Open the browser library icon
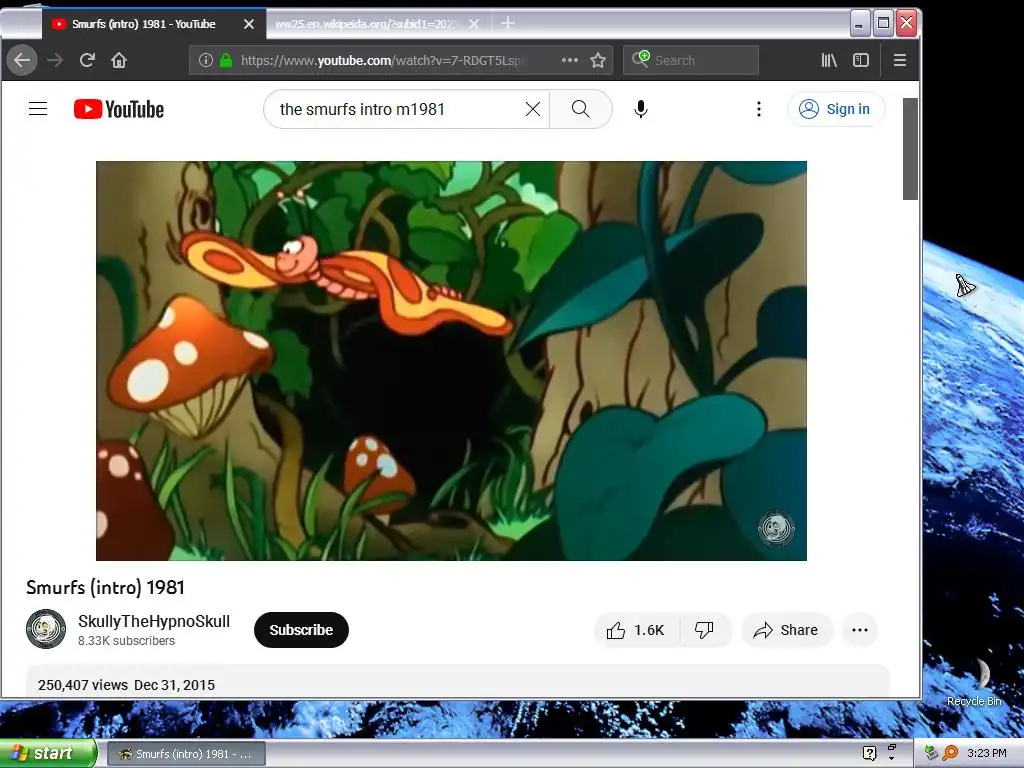Image resolution: width=1024 pixels, height=768 pixels. point(829,60)
